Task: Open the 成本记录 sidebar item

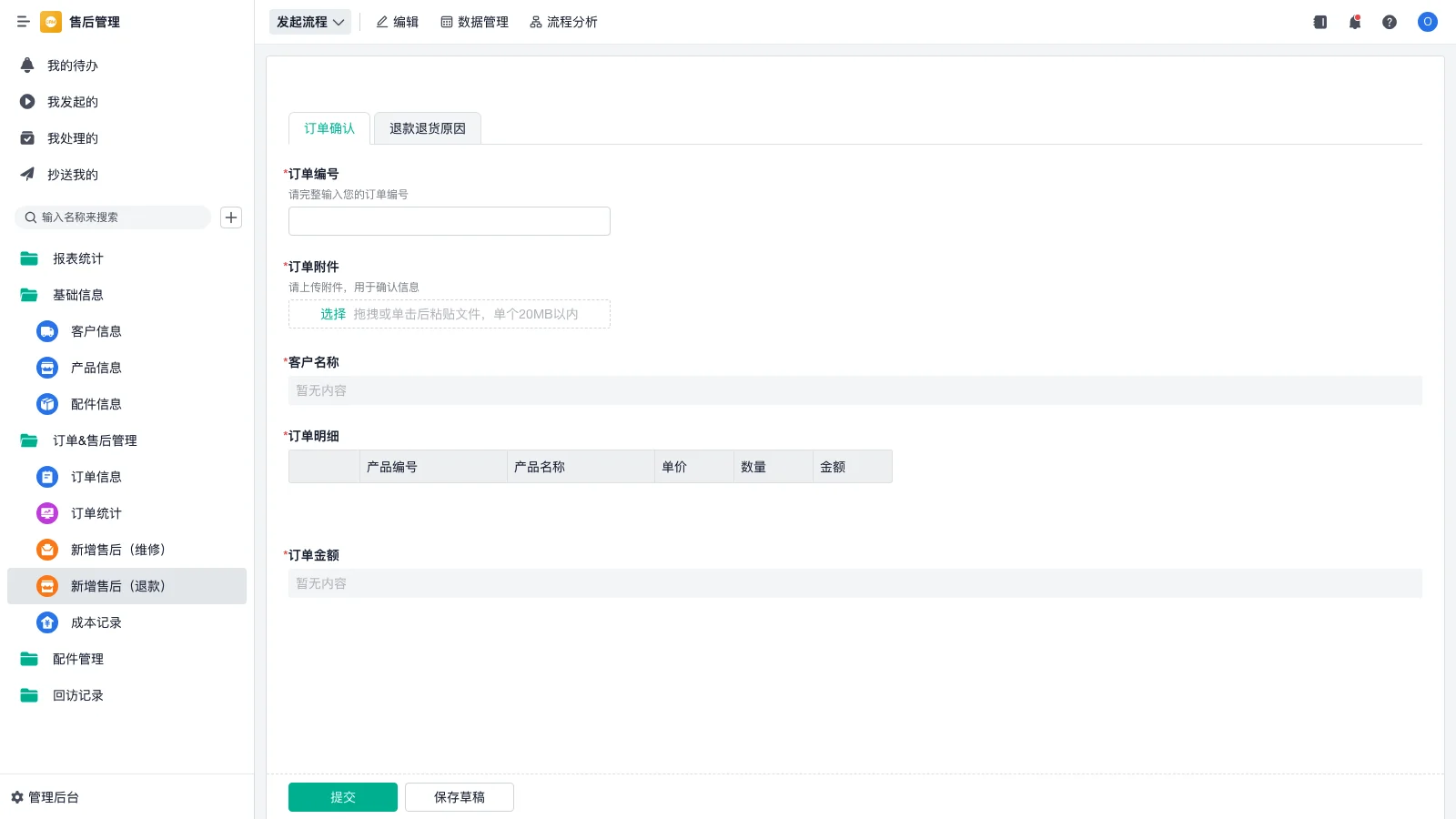Action: pos(96,622)
